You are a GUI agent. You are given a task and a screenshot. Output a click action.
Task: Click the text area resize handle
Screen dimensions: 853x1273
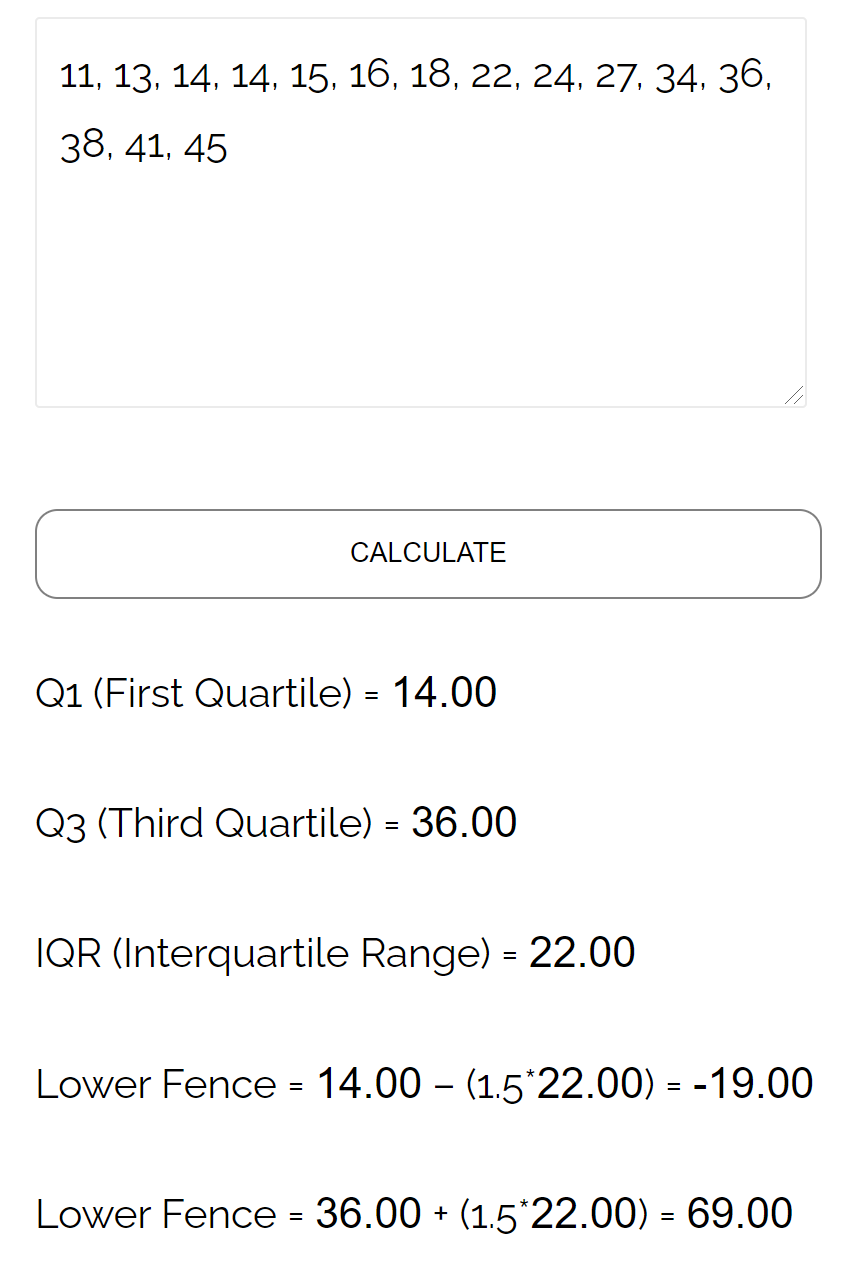tap(794, 396)
